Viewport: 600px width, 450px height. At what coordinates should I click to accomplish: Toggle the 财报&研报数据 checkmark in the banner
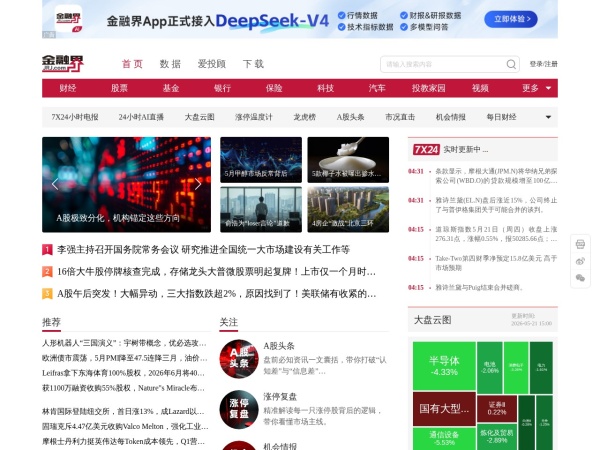coord(404,15)
